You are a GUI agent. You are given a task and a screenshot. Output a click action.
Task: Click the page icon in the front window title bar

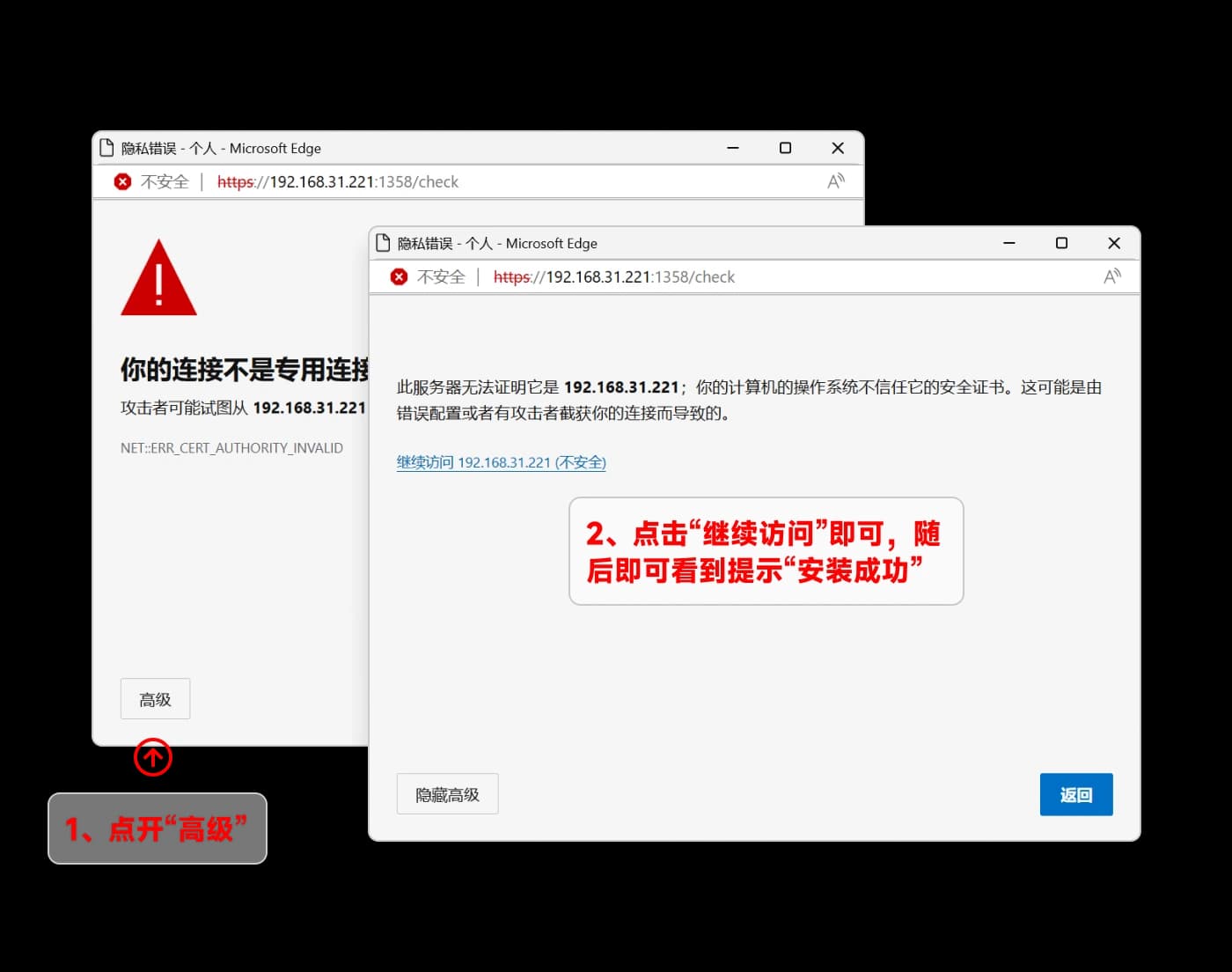pos(383,243)
